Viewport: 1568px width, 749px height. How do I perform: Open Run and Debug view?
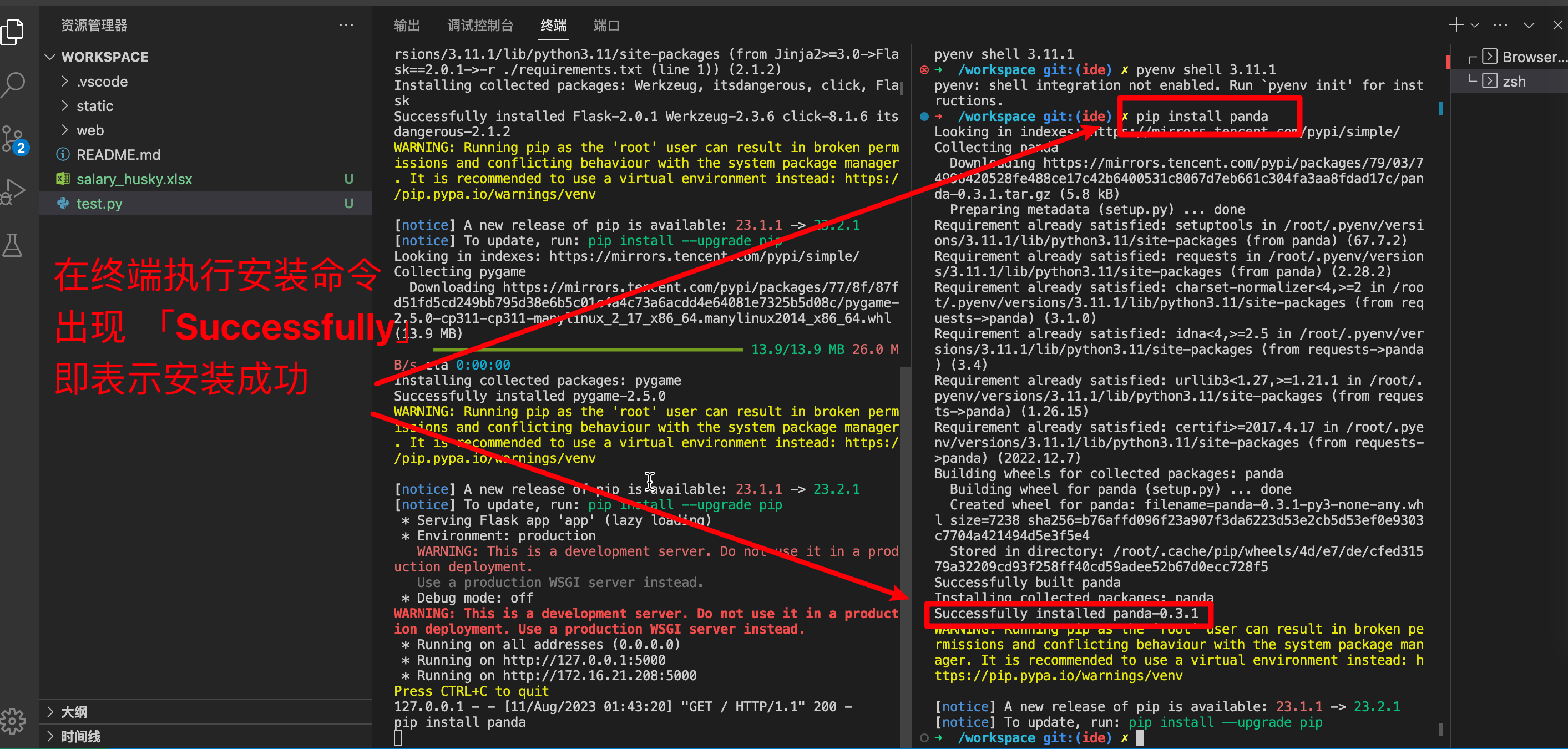[x=13, y=191]
